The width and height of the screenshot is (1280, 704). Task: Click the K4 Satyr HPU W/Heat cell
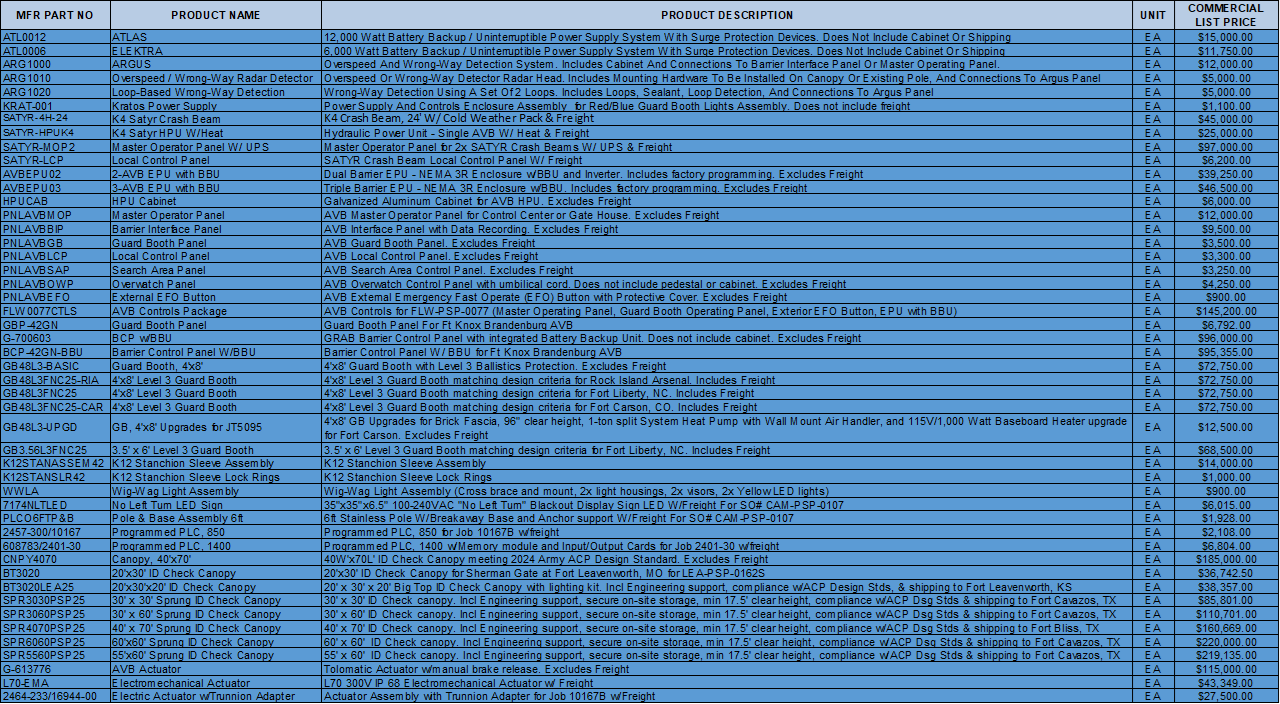215,133
